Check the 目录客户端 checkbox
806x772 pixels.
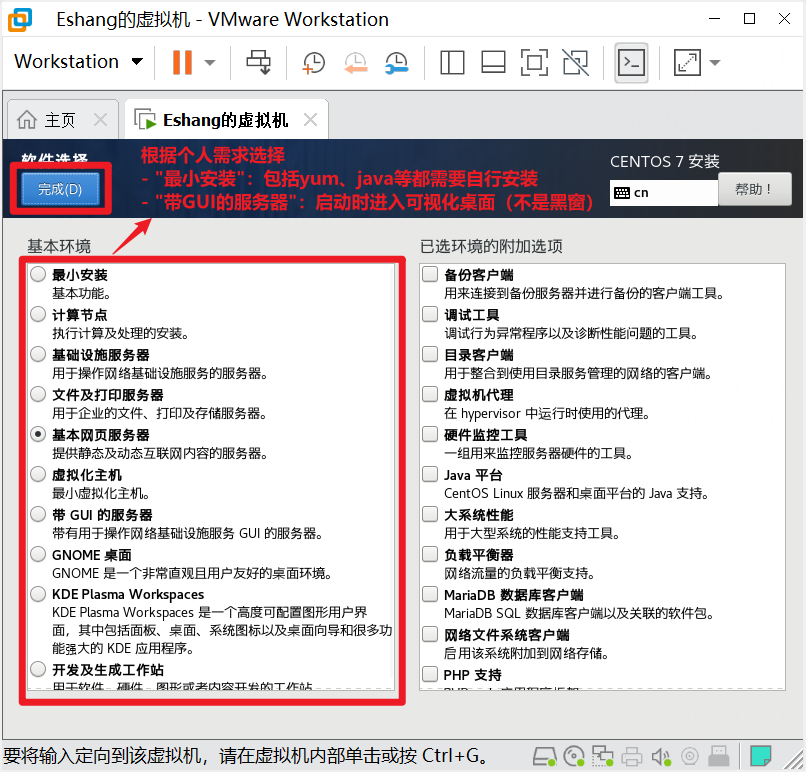[430, 355]
